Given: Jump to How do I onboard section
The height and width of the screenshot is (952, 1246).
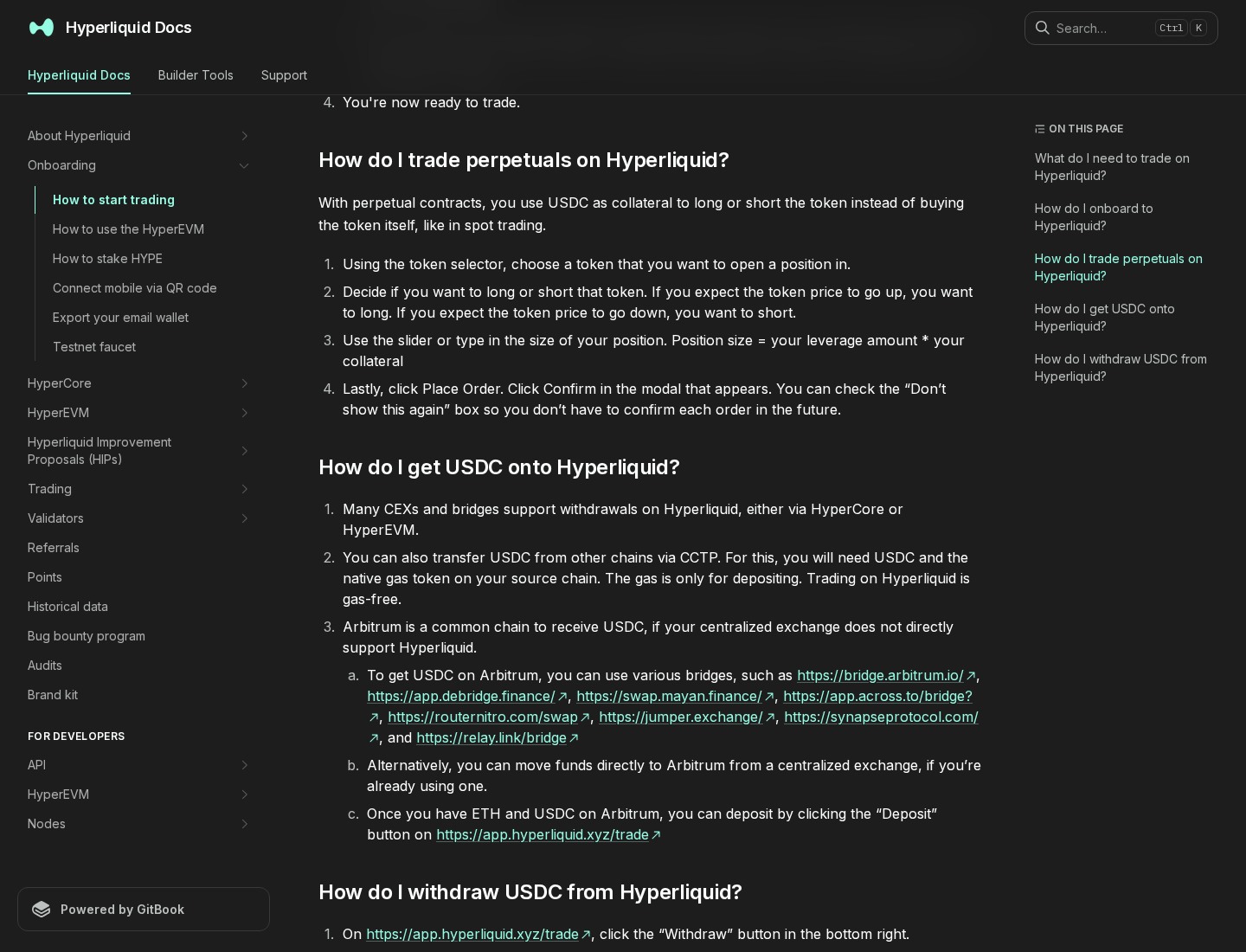Looking at the screenshot, I should (1094, 217).
